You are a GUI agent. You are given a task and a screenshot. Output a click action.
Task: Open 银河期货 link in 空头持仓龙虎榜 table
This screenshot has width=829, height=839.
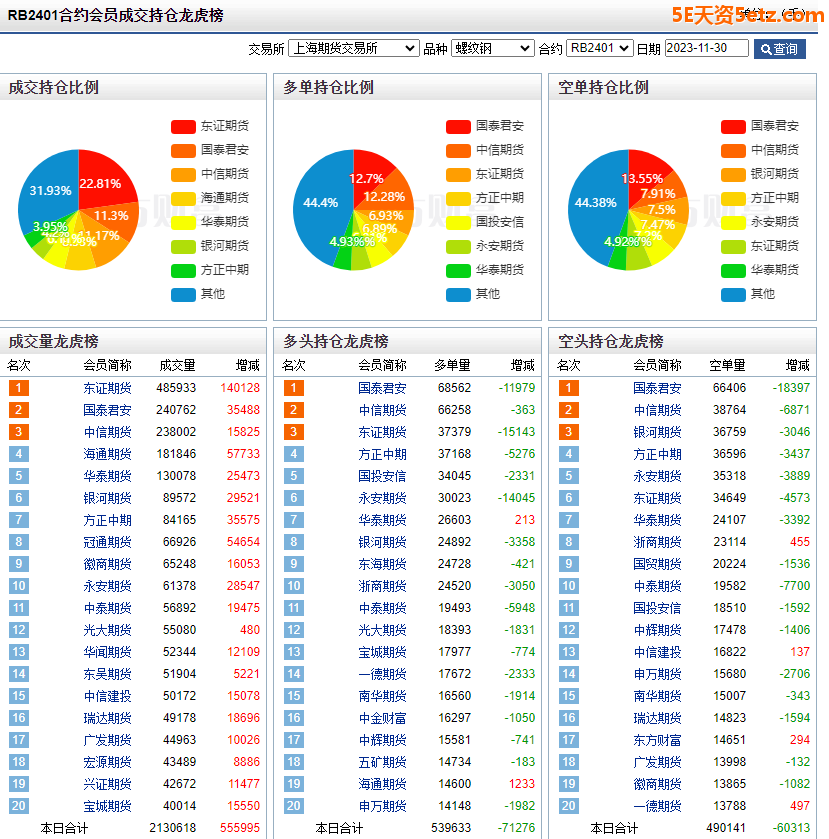(657, 432)
